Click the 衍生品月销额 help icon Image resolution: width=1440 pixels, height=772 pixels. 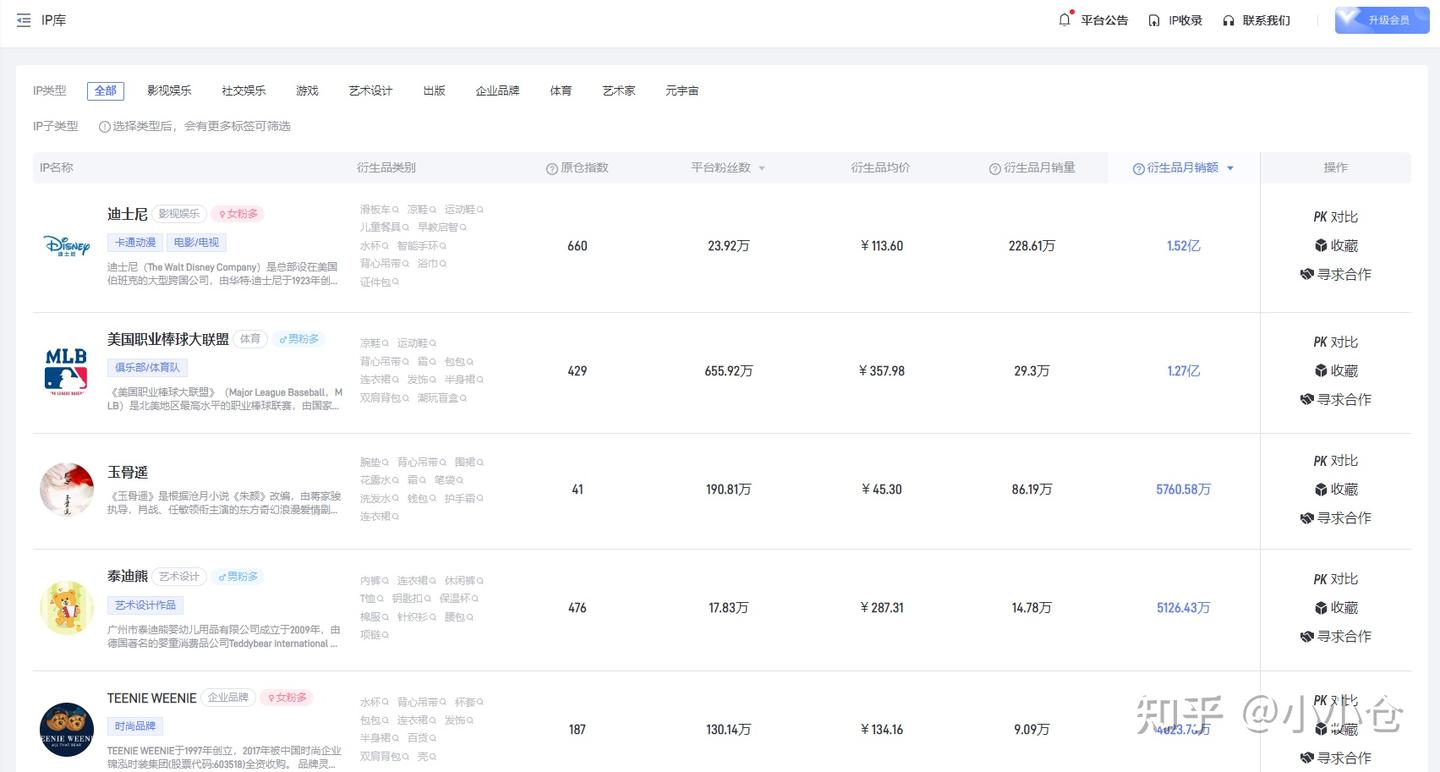tap(1138, 169)
